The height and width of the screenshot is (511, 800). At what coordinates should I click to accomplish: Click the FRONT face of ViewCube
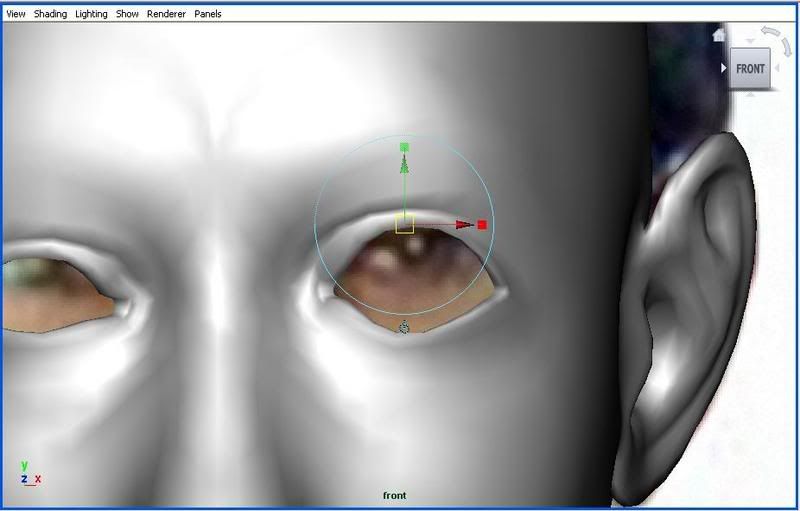coord(749,68)
